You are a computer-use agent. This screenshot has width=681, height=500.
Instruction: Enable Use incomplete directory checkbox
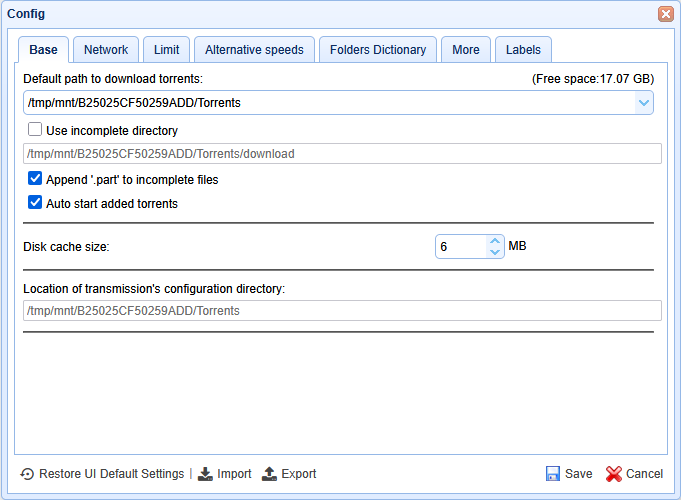[35, 130]
